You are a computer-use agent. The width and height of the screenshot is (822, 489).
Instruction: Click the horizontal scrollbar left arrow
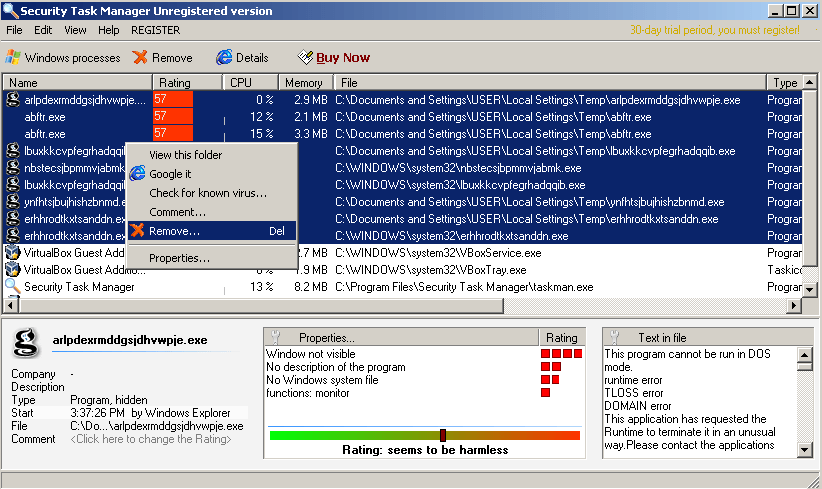tap(10, 305)
